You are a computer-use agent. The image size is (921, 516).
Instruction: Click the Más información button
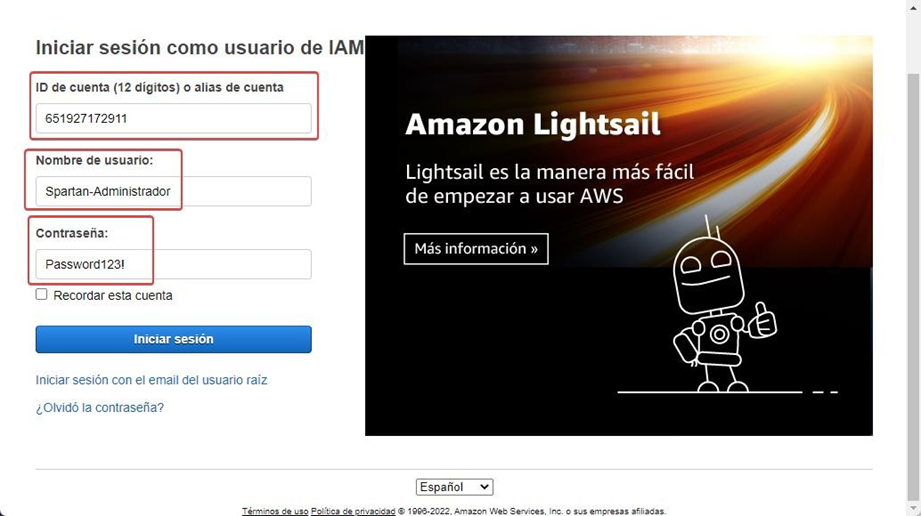coord(476,249)
